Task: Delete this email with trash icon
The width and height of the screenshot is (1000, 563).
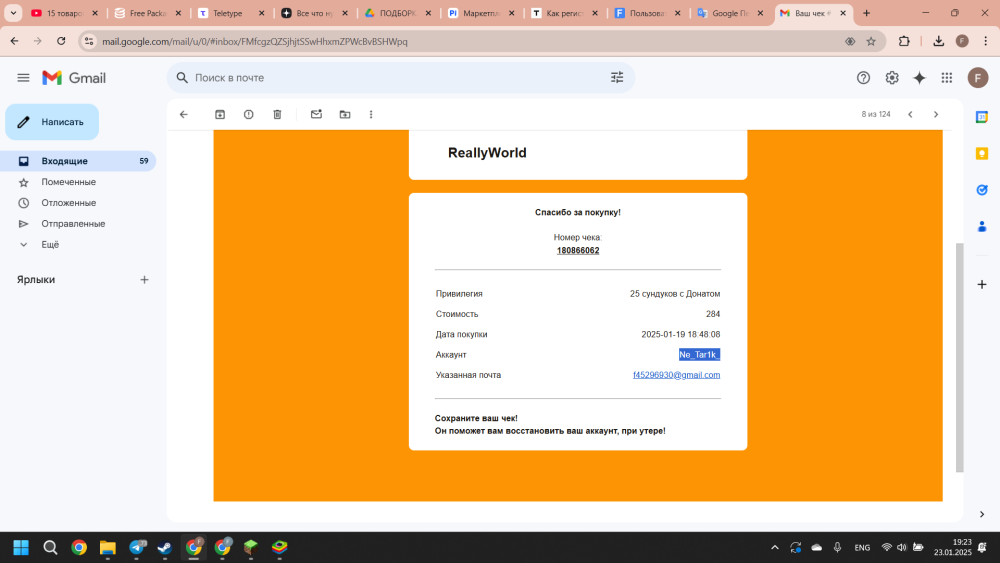Action: (277, 114)
